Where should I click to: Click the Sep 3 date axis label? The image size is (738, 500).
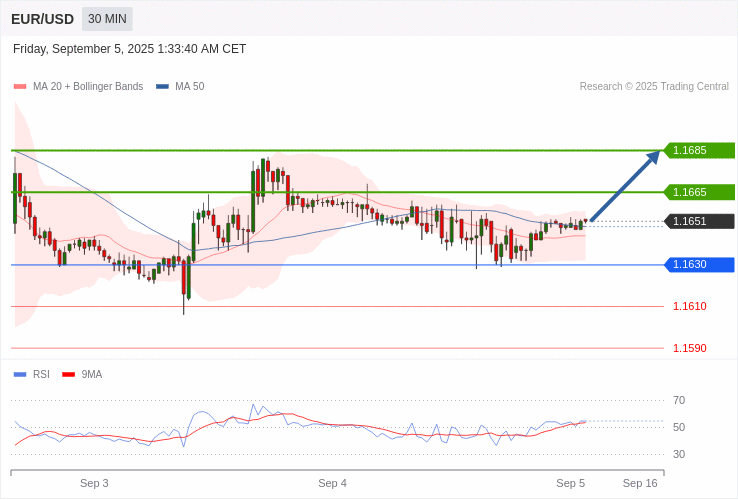pyautogui.click(x=94, y=484)
